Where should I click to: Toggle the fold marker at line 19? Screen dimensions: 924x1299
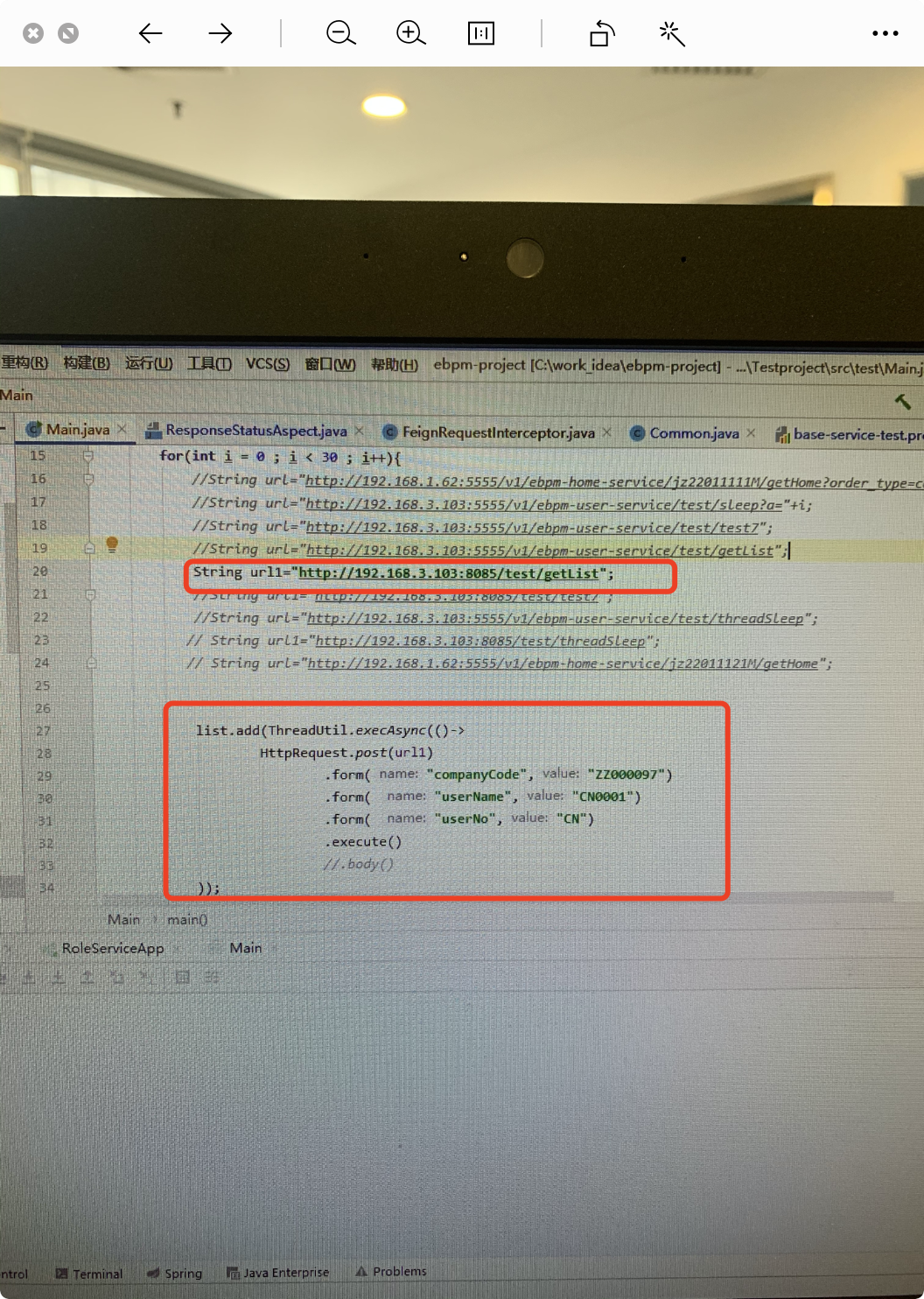click(x=89, y=548)
